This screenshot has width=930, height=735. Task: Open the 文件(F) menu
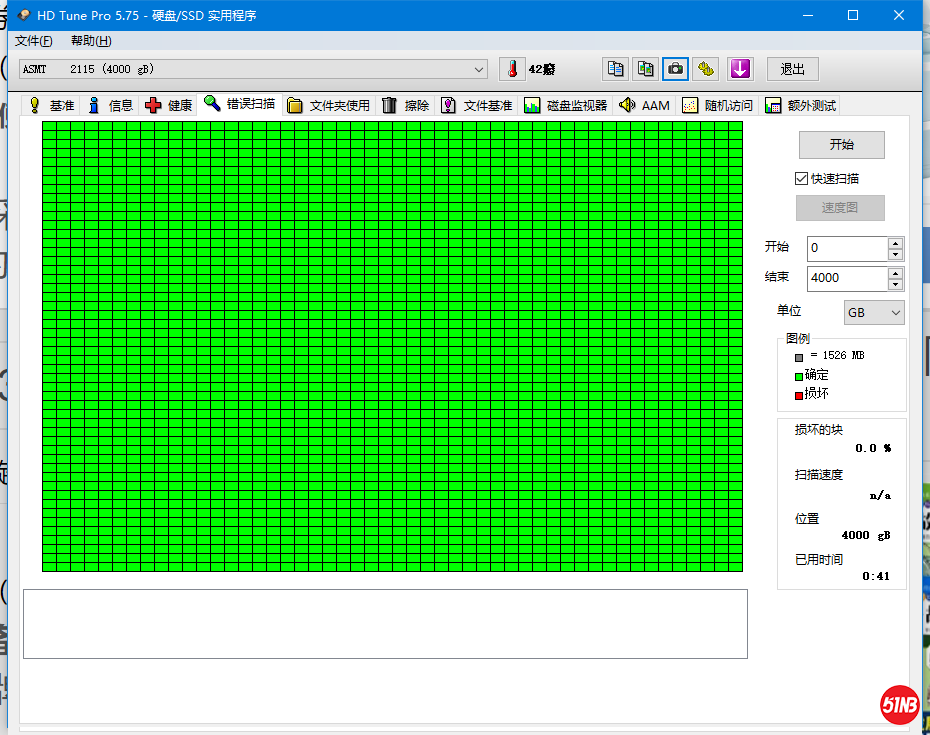pyautogui.click(x=34, y=41)
